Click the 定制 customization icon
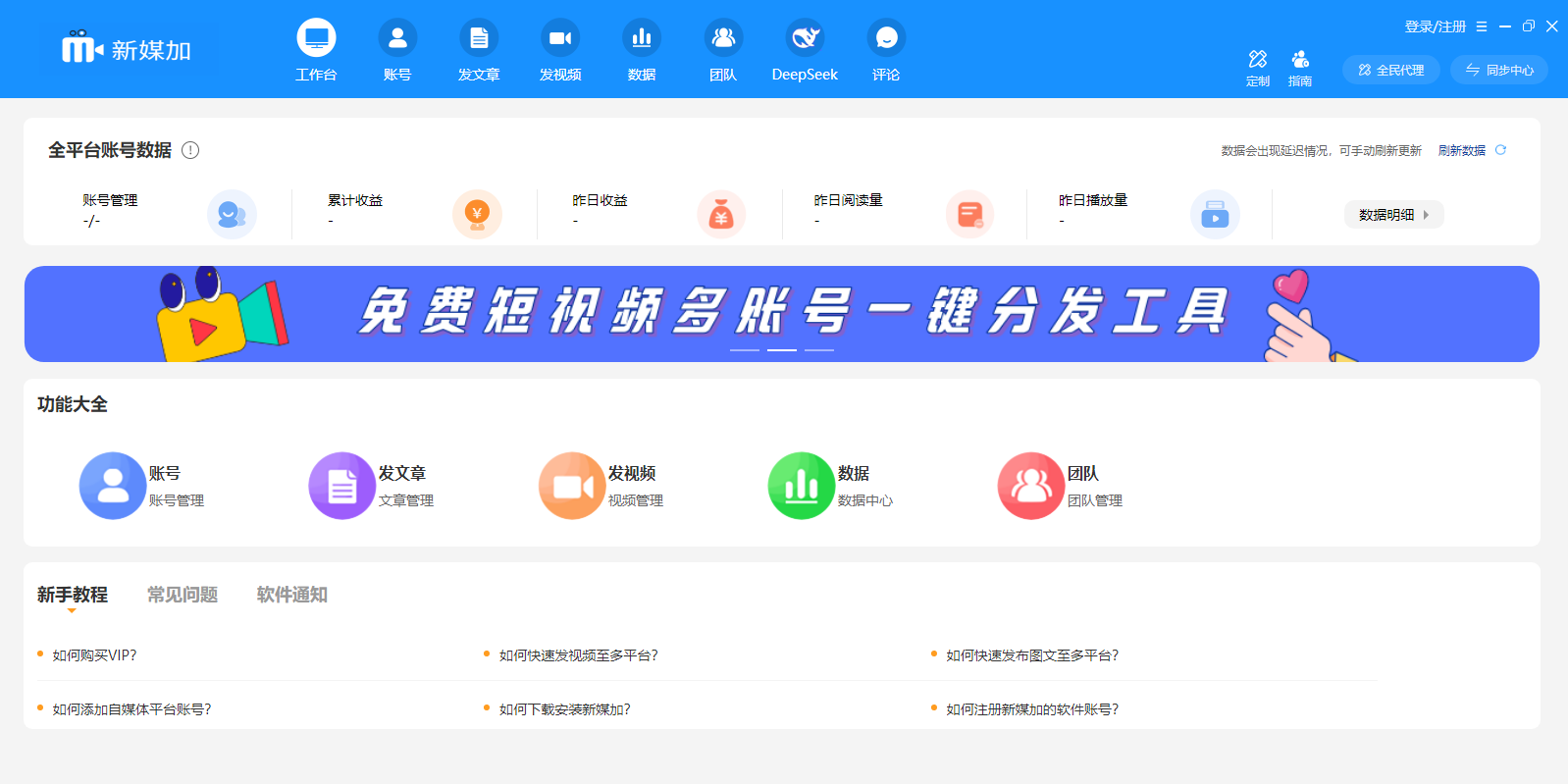This screenshot has height=784, width=1568. click(x=1258, y=60)
